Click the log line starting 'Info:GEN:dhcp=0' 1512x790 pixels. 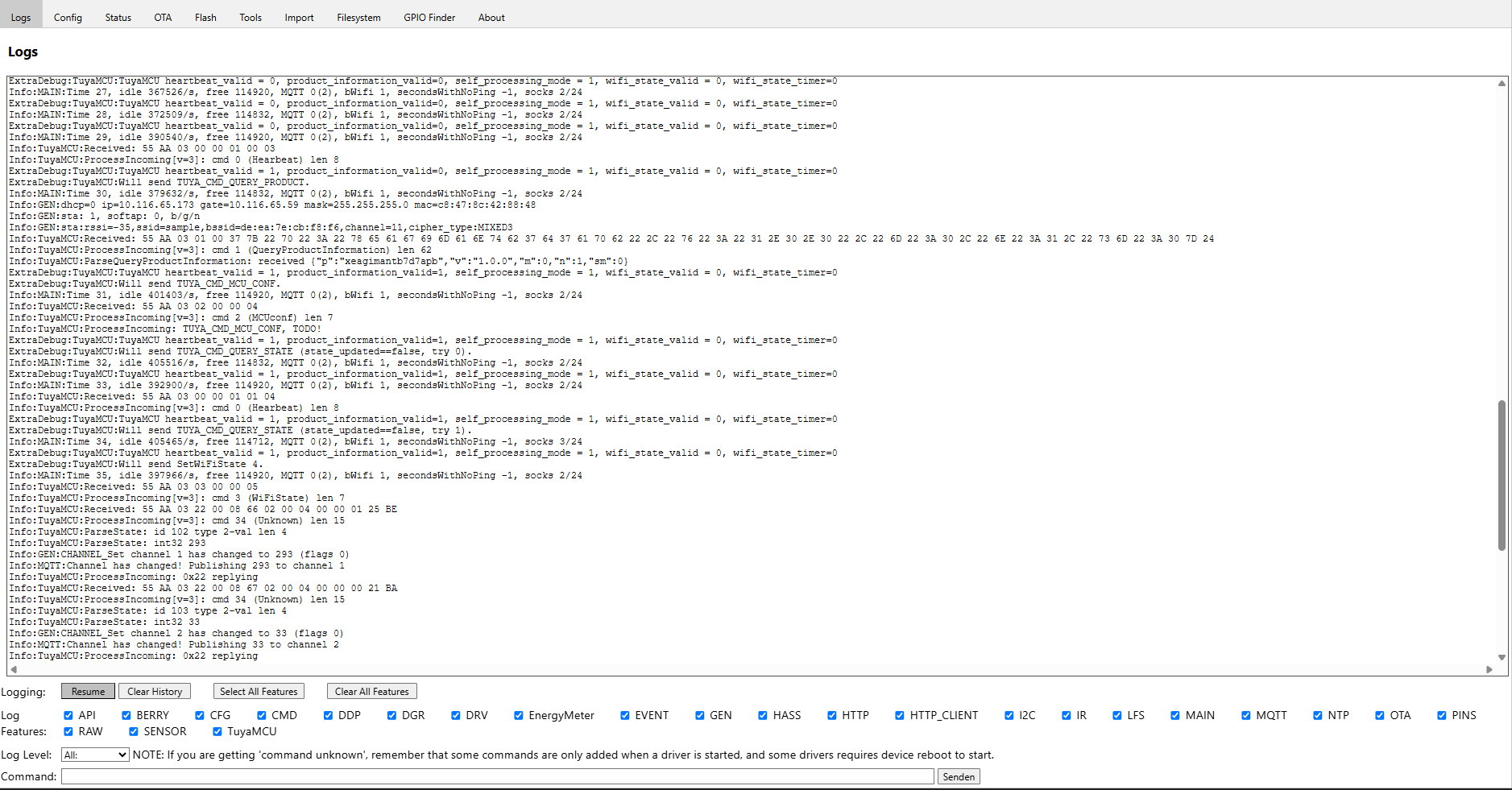pos(272,205)
